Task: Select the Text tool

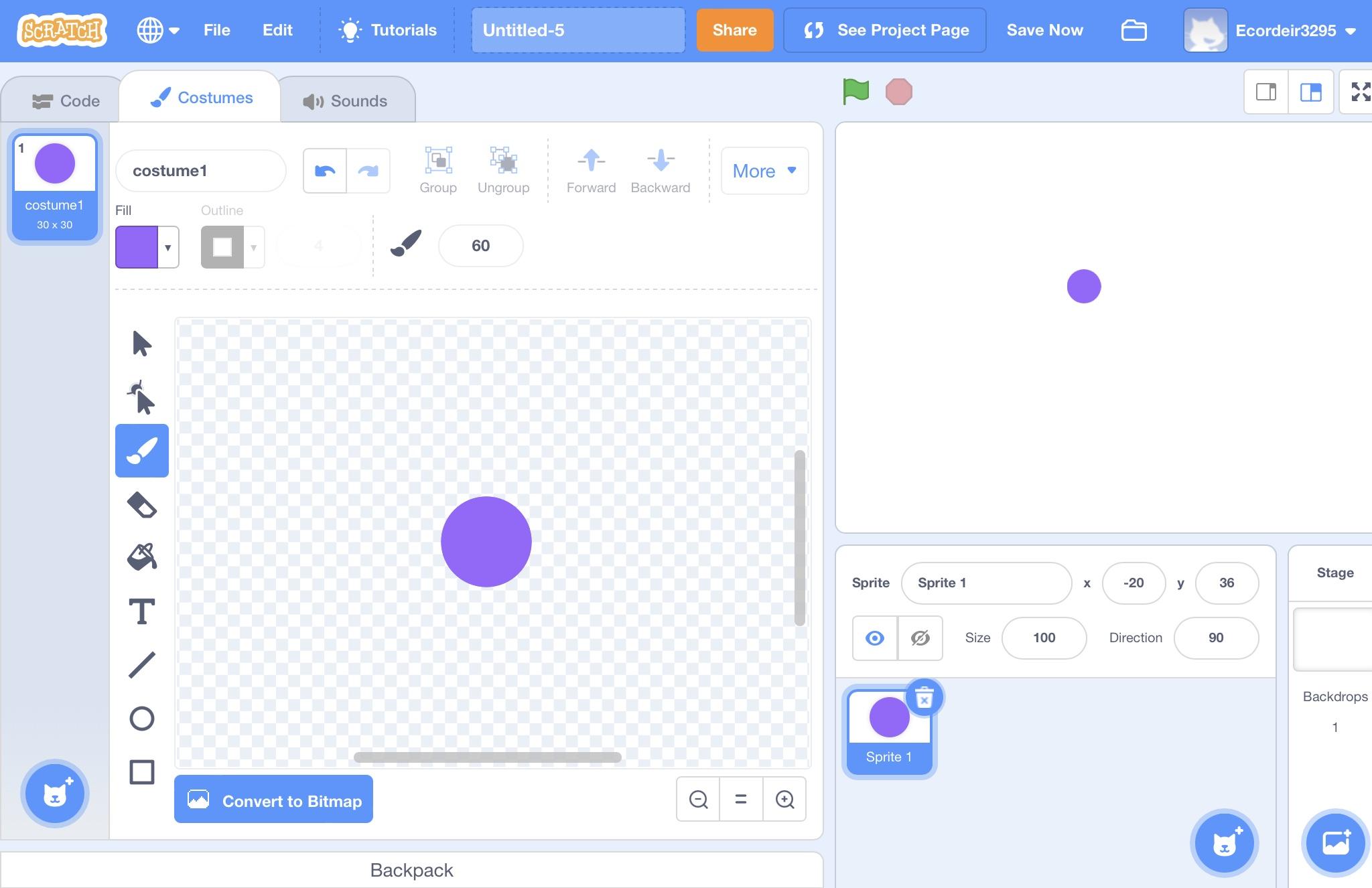Action: [141, 611]
